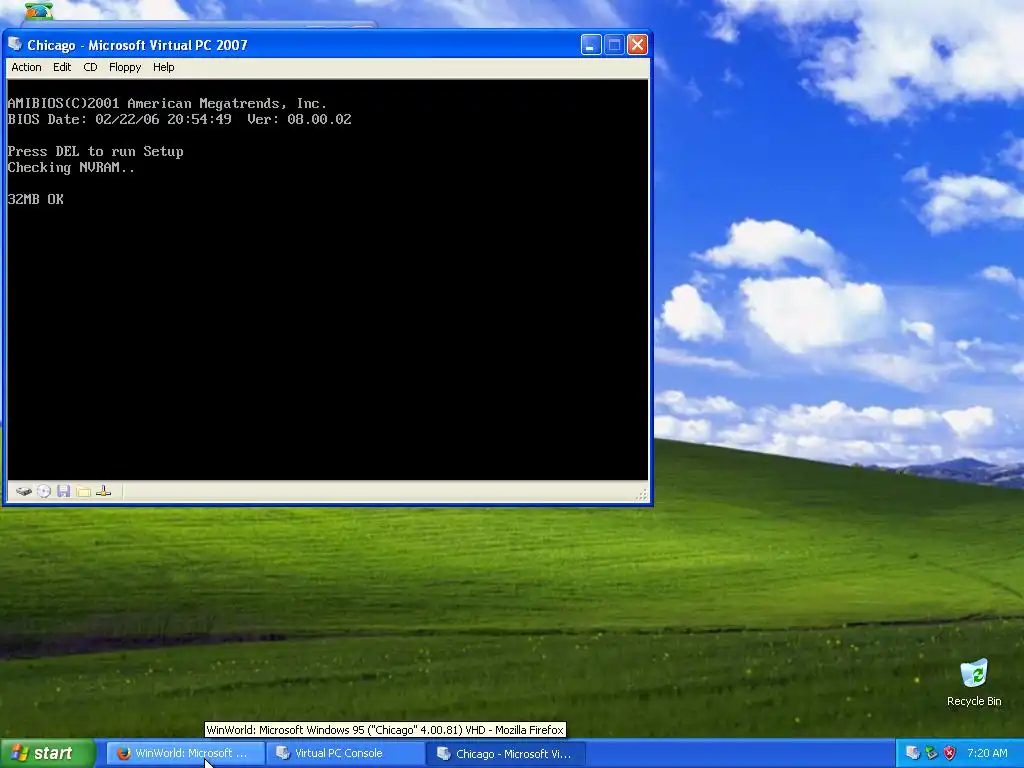This screenshot has width=1024, height=768.
Task: Click the Virtual PC tray icon
Action: coord(912,753)
